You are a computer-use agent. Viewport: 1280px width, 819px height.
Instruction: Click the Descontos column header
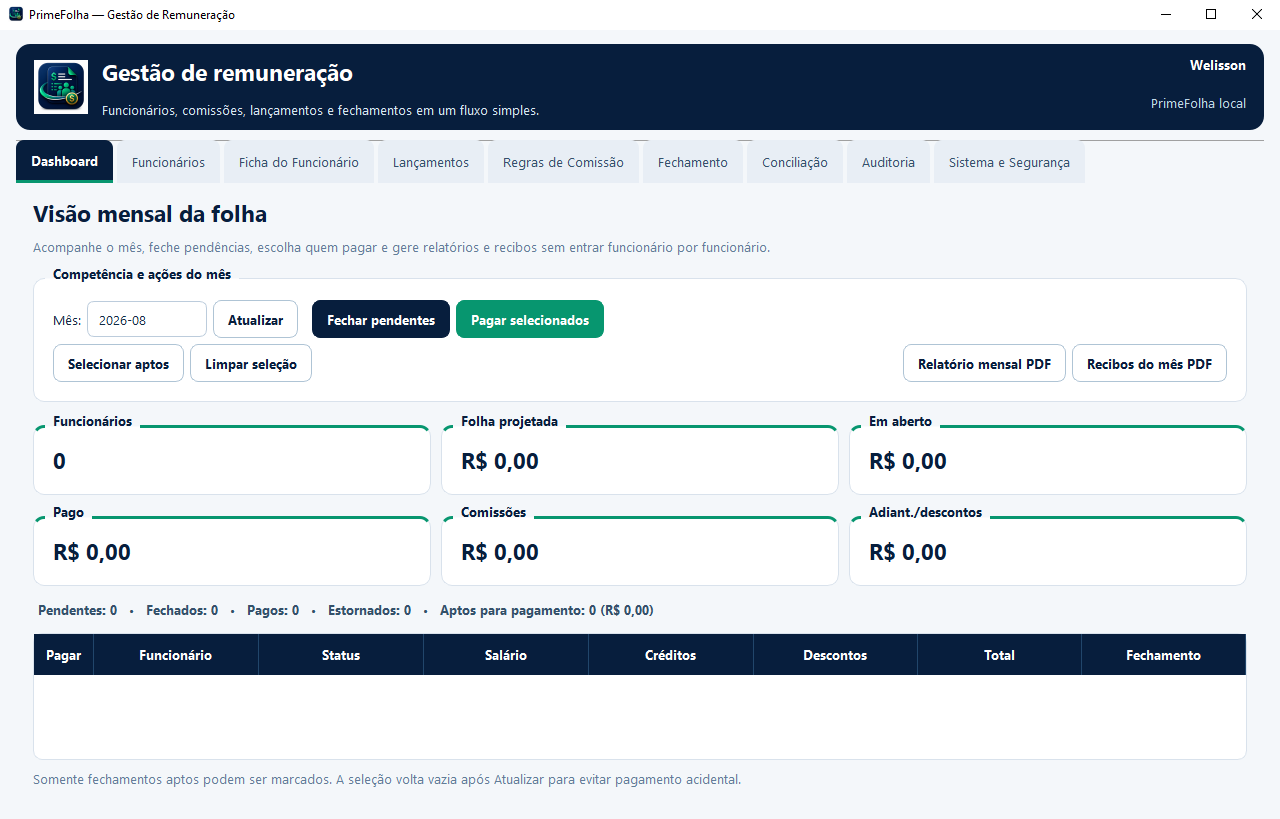[x=835, y=655]
